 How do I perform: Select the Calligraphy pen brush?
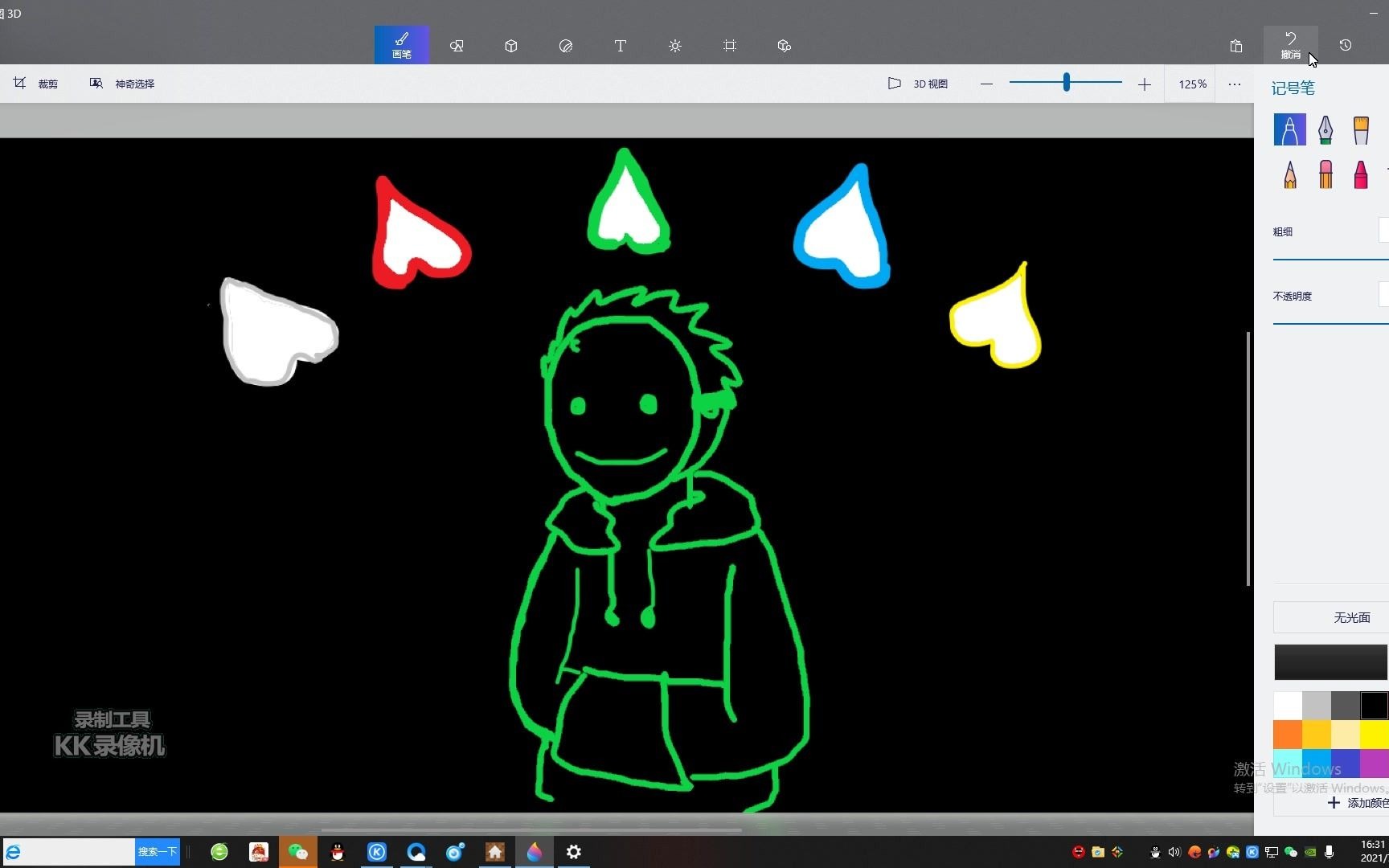[x=1325, y=129]
